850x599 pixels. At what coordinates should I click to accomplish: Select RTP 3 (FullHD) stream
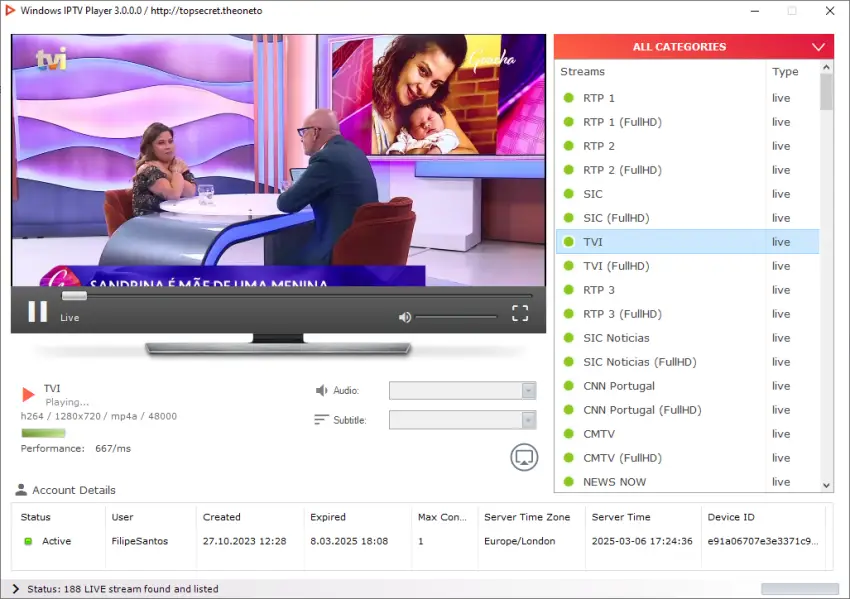click(687, 314)
